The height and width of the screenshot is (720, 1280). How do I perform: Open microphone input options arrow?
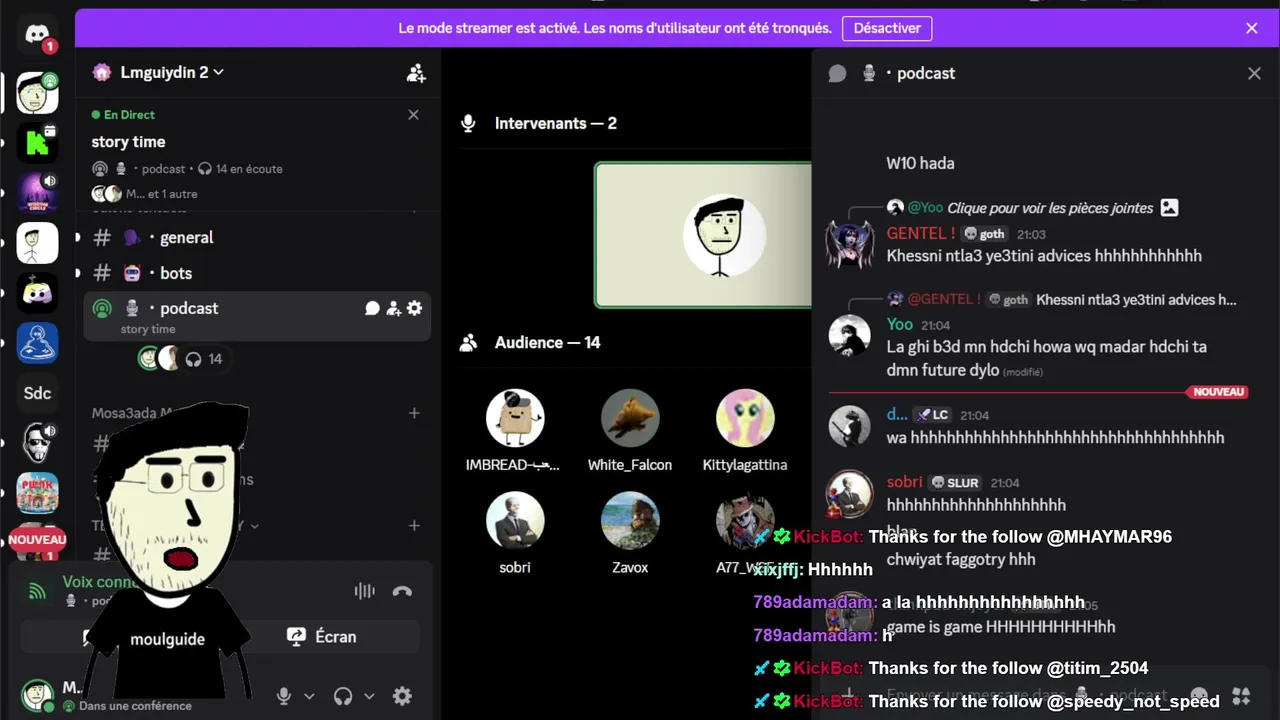tap(309, 696)
